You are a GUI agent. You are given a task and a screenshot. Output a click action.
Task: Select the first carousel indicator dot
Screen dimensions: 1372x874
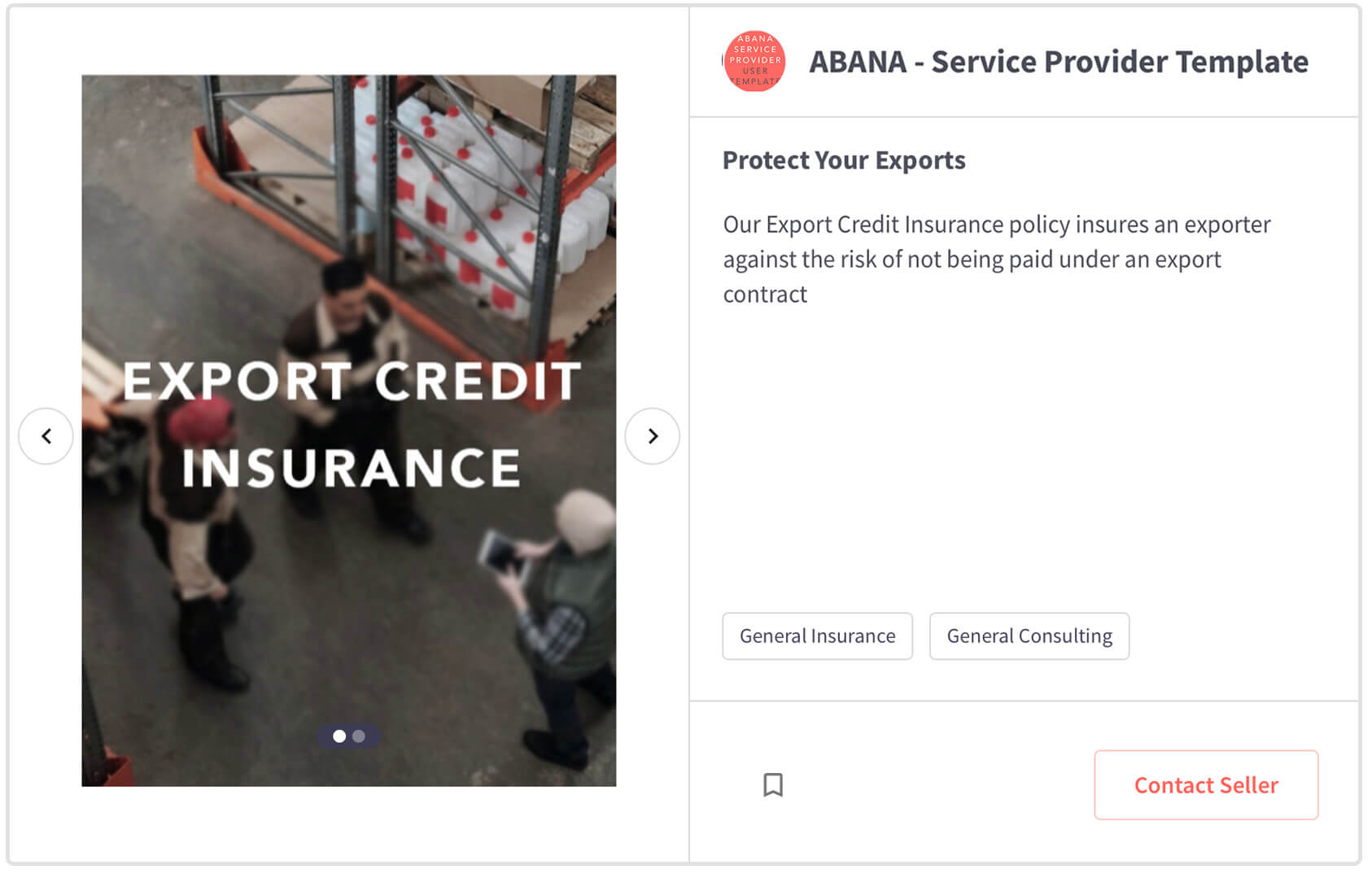point(339,736)
